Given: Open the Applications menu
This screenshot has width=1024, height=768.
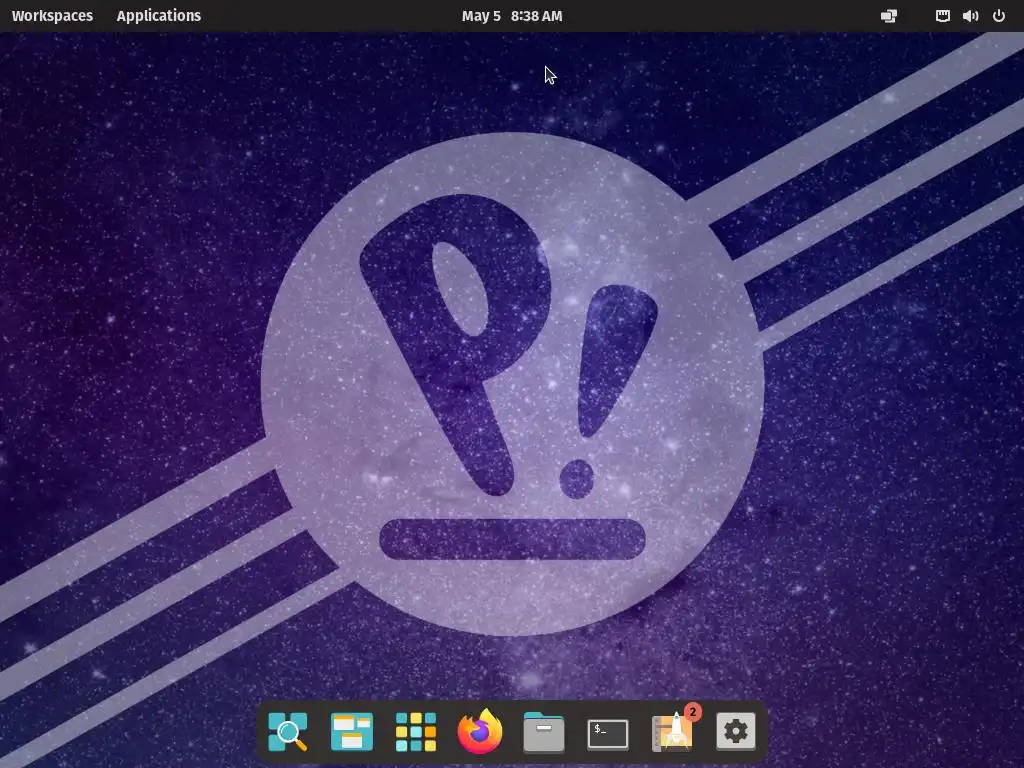Looking at the screenshot, I should (159, 16).
